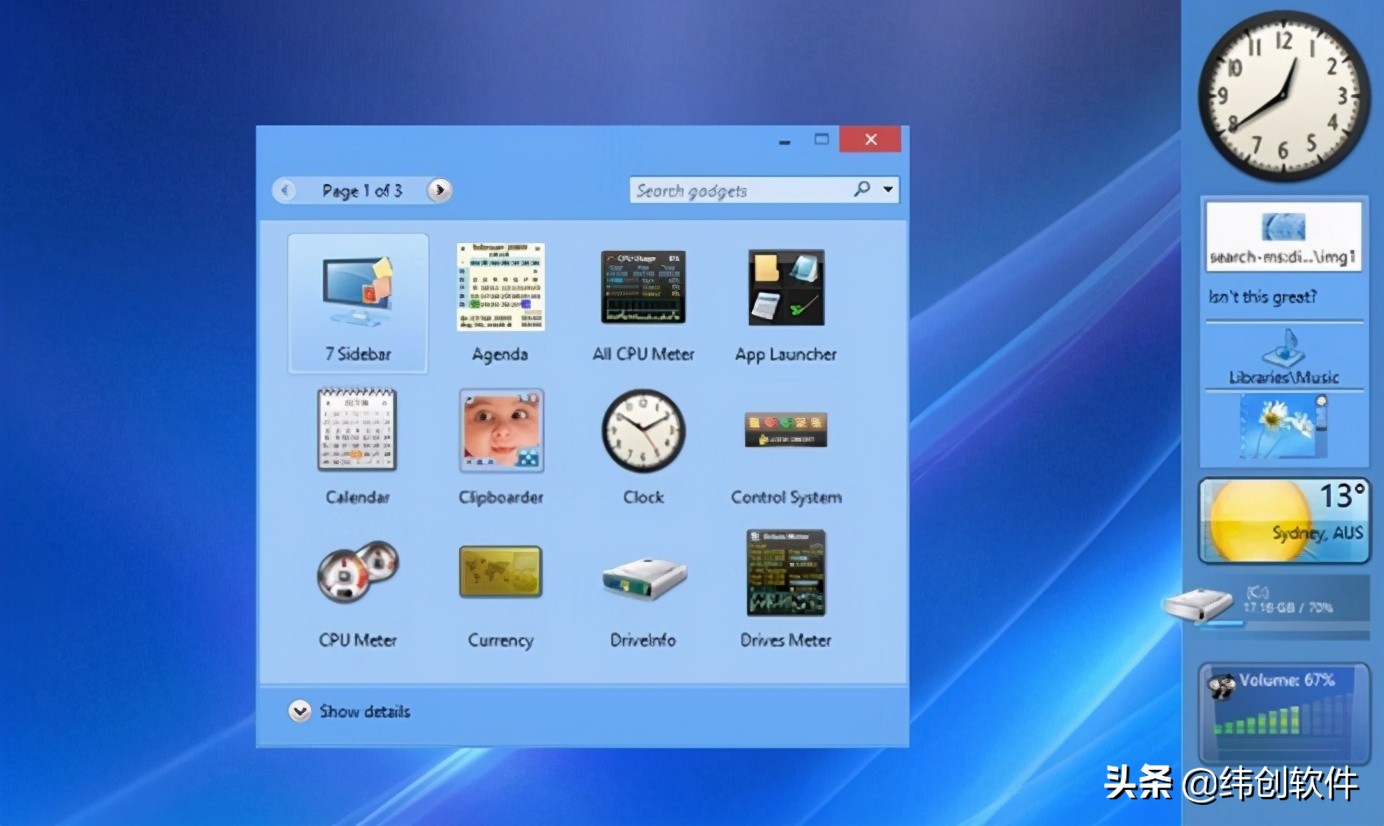Image resolution: width=1384 pixels, height=826 pixels.
Task: Choose the CPU Meter gadget icon
Action: 358,572
